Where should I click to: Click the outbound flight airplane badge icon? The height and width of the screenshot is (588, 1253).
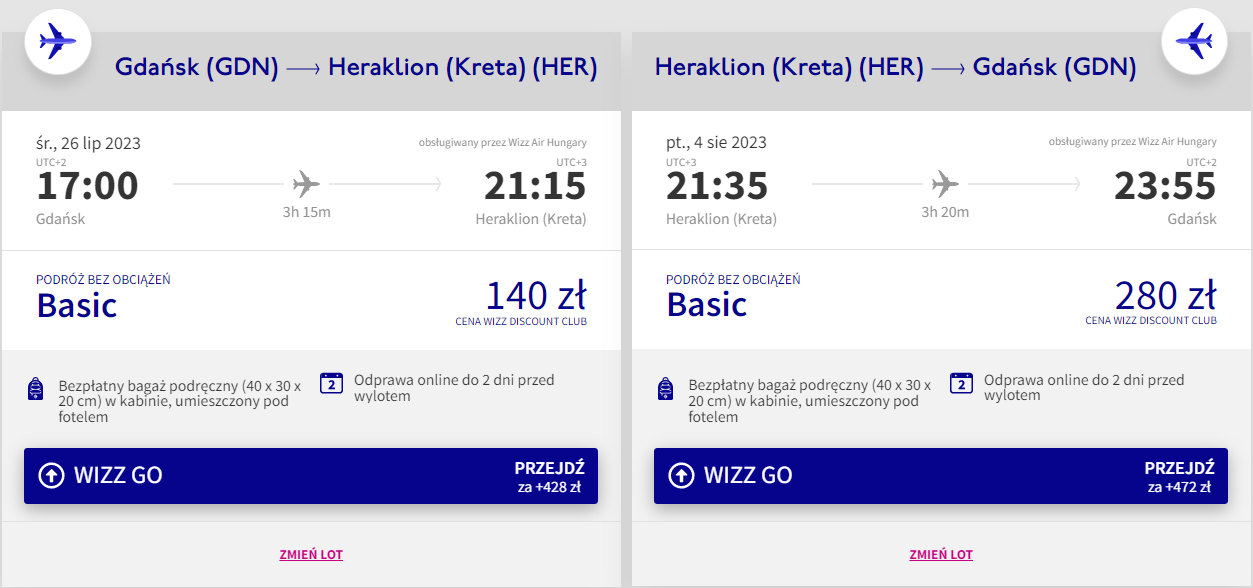point(58,41)
